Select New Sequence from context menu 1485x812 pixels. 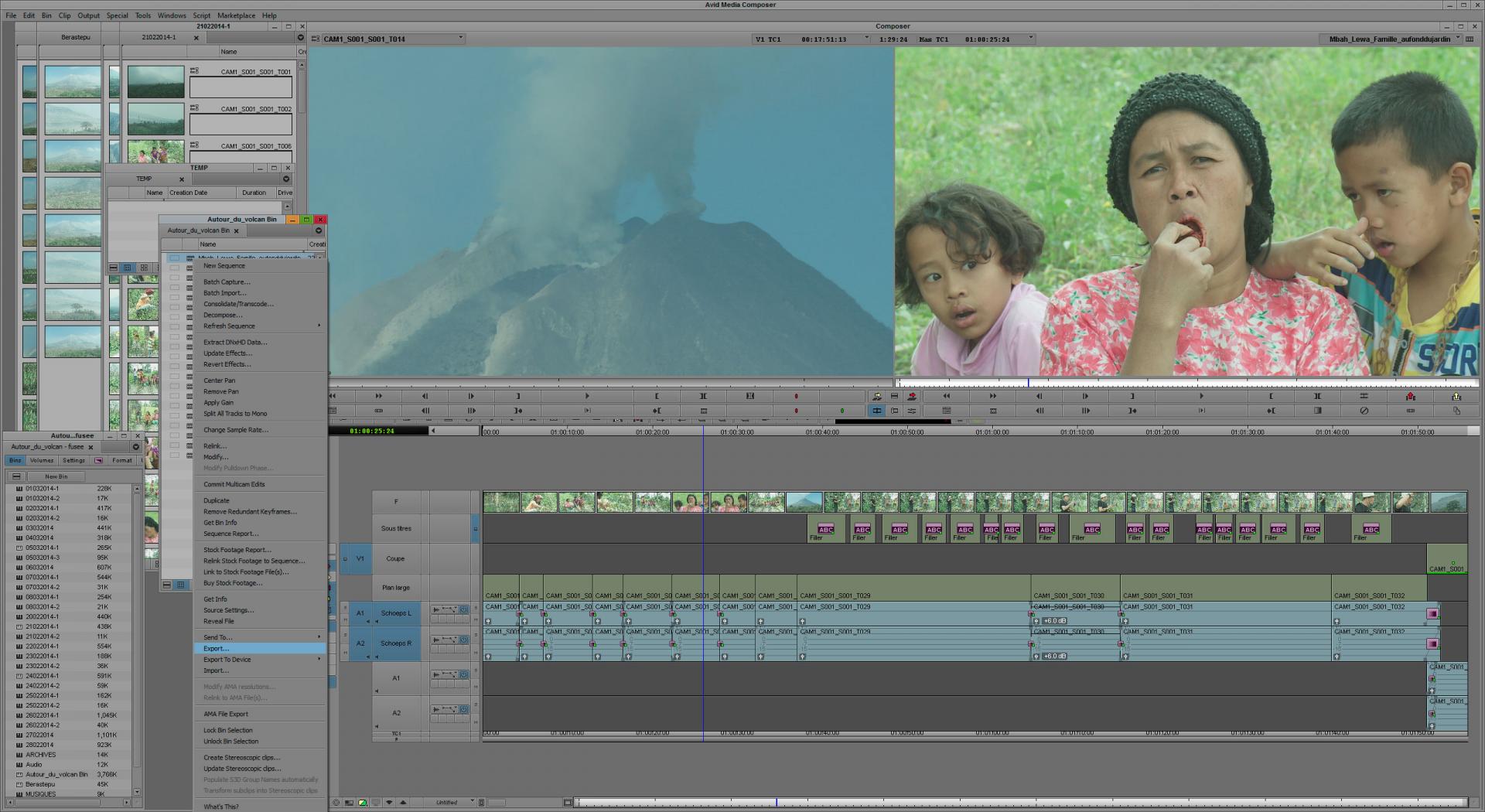[x=224, y=265]
